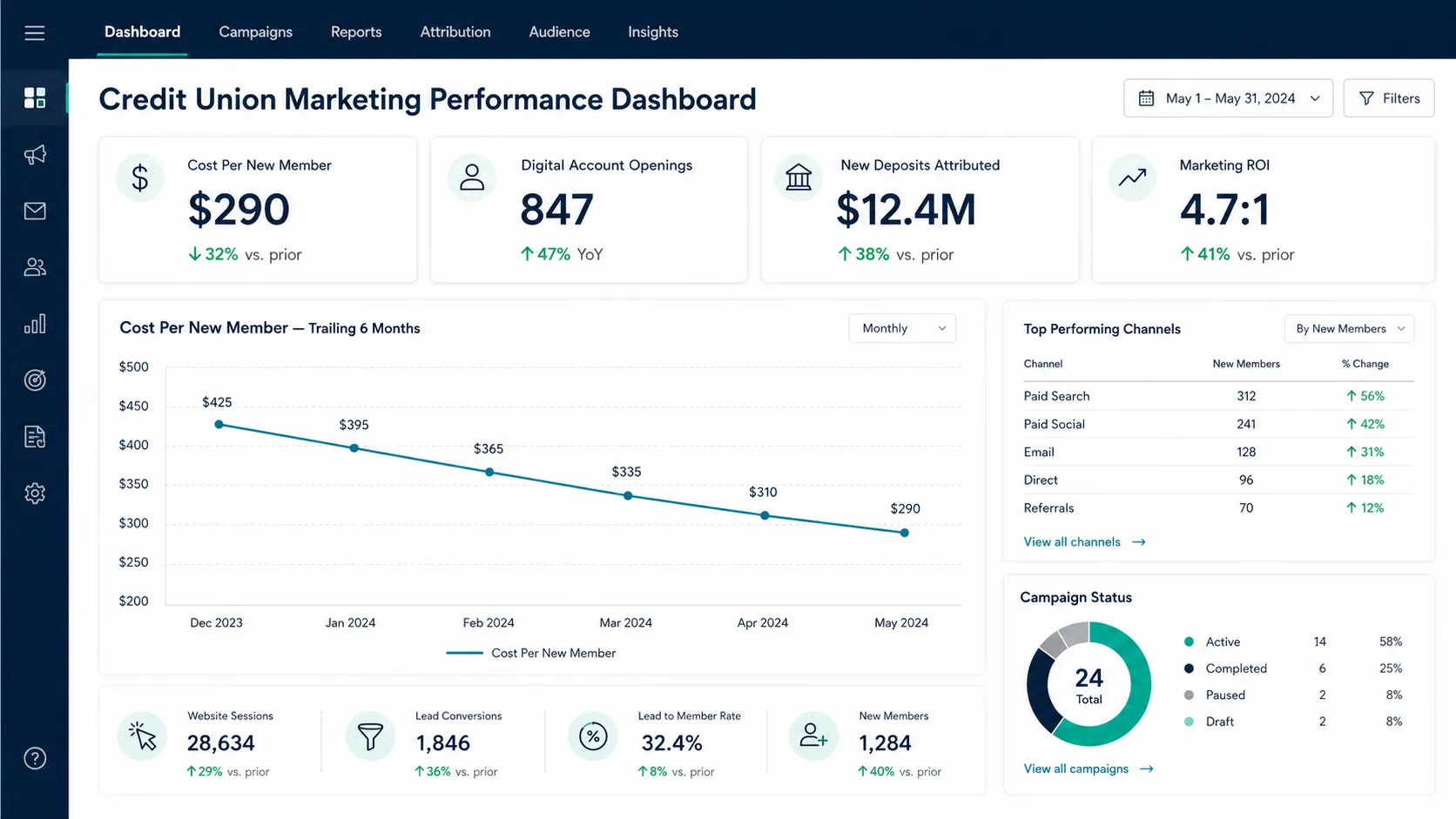The image size is (1456, 819).
Task: Click the funnel icon beside Lead Conversions
Action: [x=370, y=736]
